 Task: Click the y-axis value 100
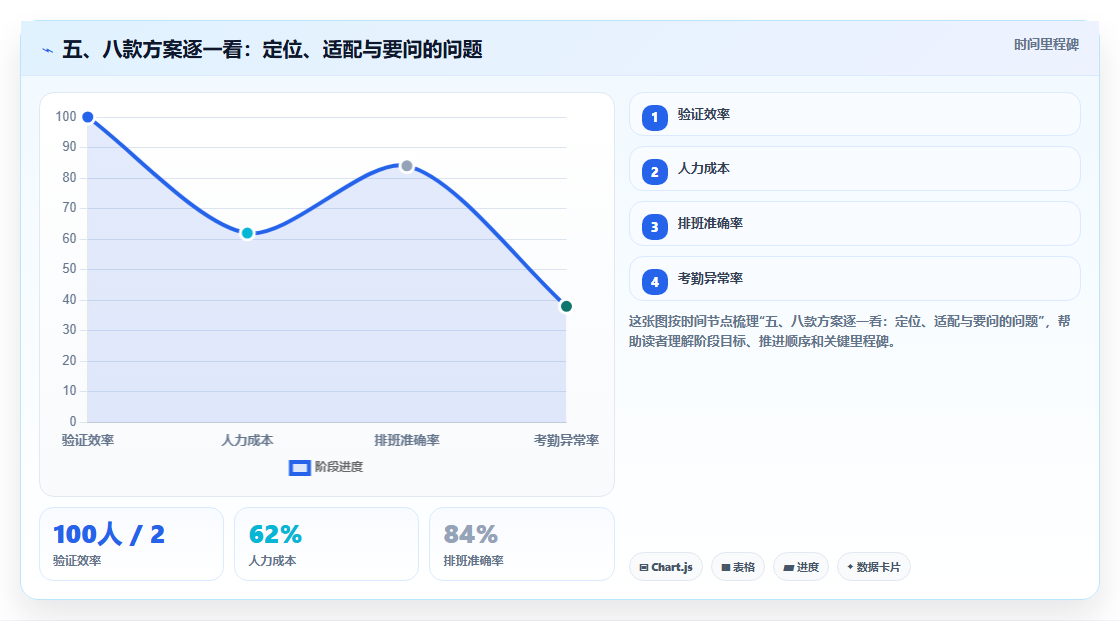pyautogui.click(x=66, y=116)
